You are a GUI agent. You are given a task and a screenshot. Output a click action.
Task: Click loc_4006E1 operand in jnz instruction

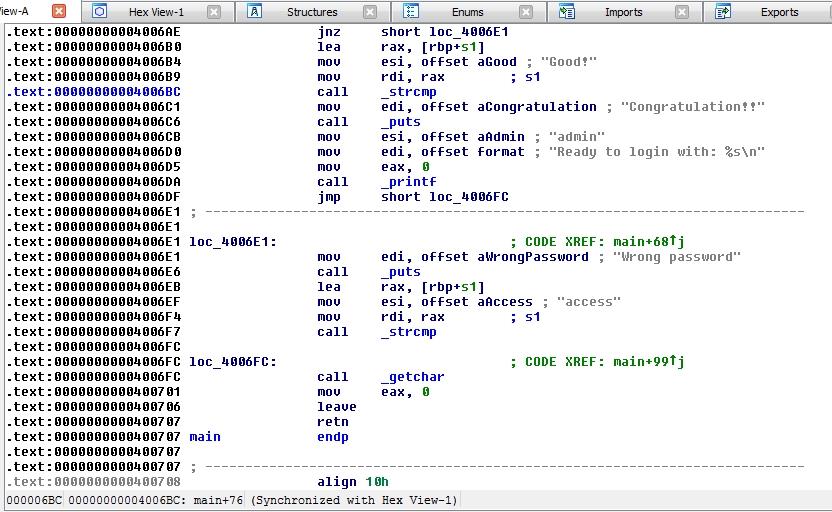point(469,32)
